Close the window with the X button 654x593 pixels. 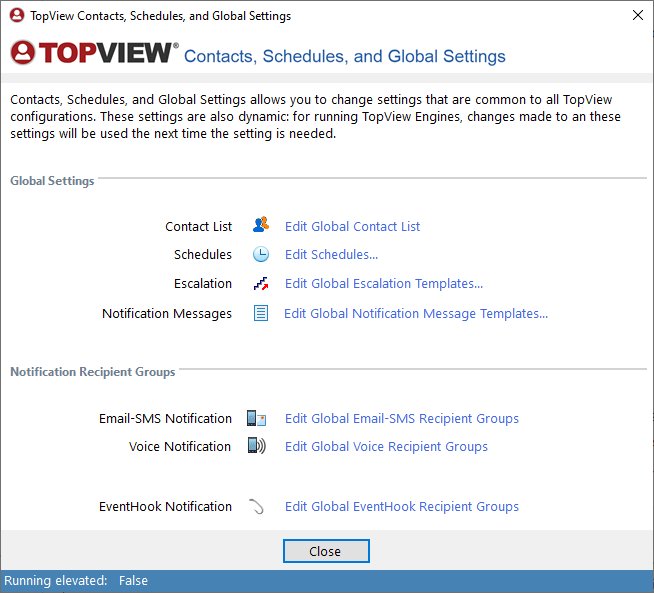point(637,15)
